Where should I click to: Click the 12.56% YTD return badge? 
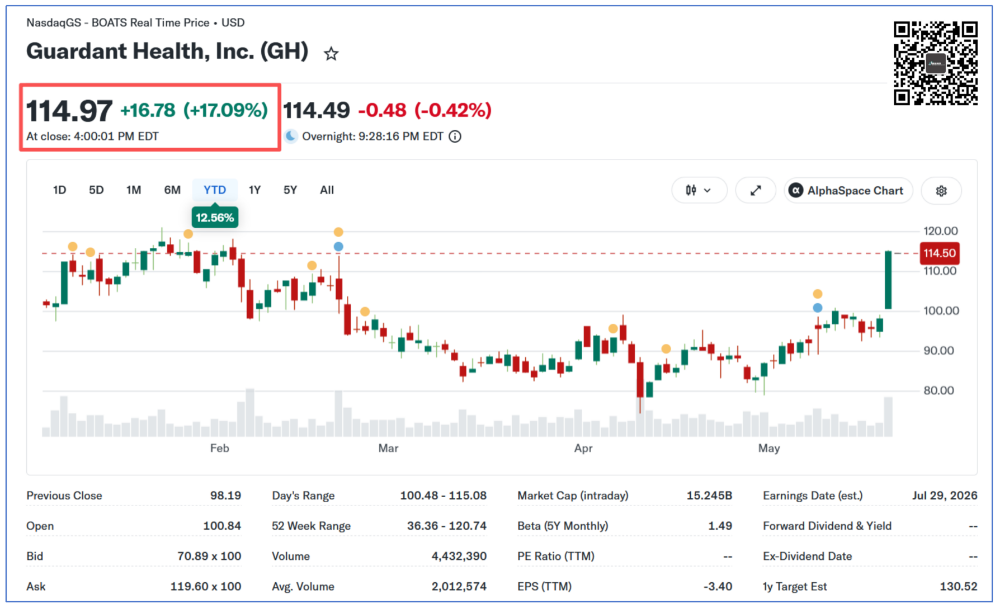pyautogui.click(x=214, y=218)
